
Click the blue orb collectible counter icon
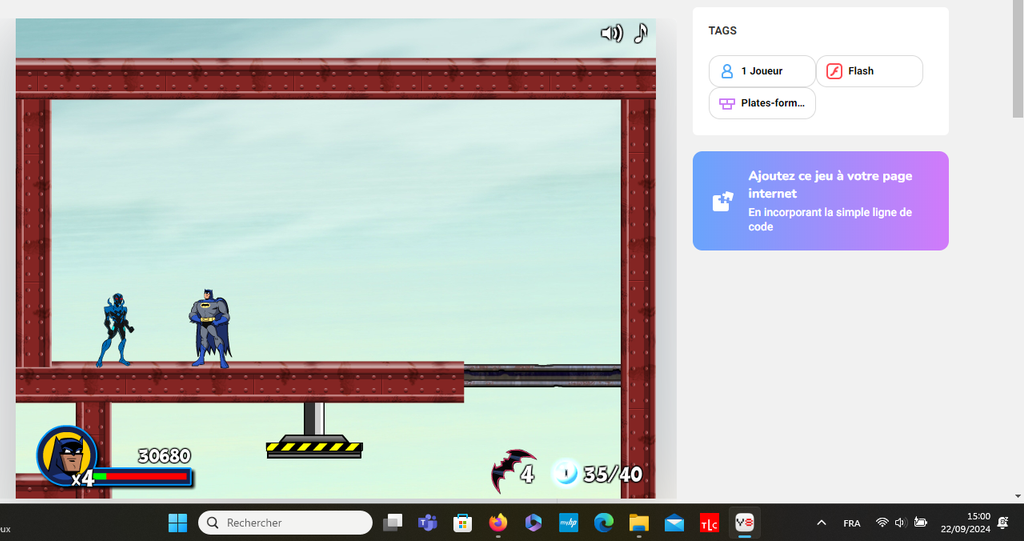tap(565, 472)
